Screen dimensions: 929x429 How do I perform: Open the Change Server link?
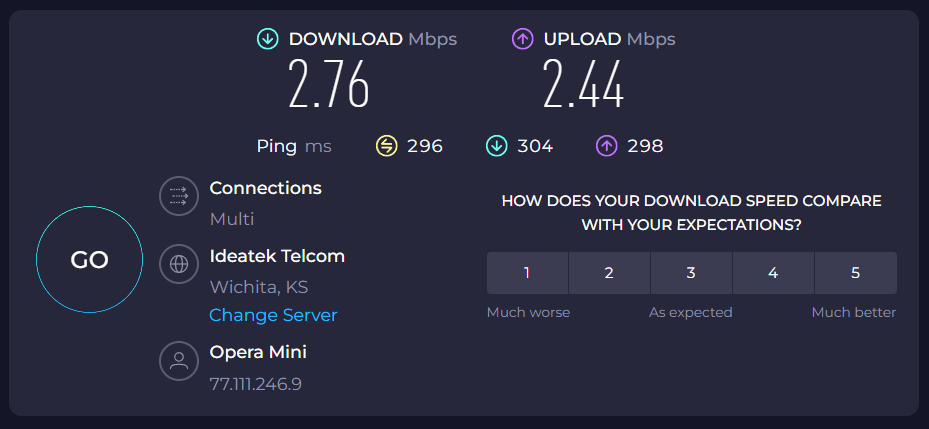coord(273,315)
